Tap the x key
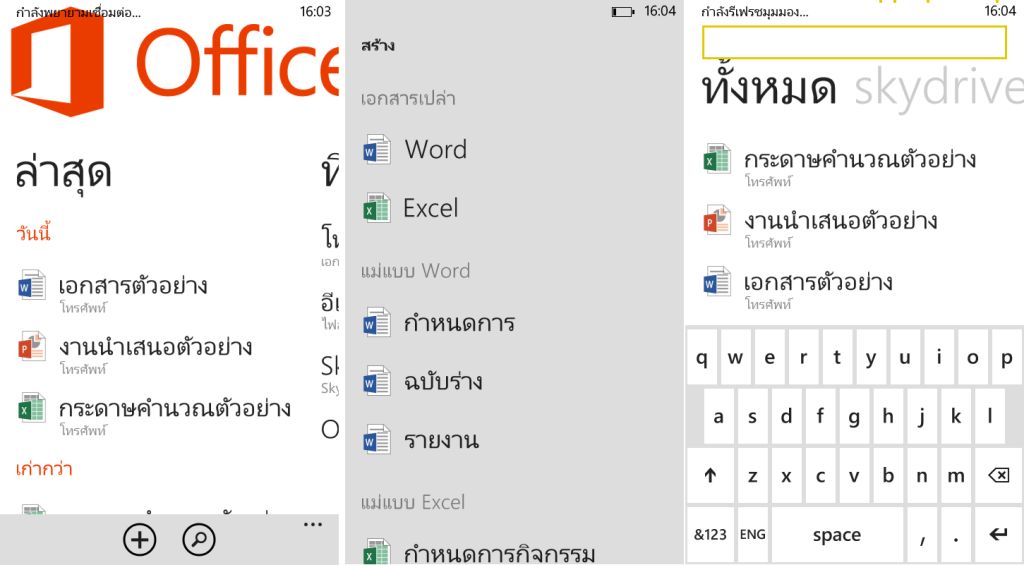This screenshot has height=565, width=1024. click(x=786, y=476)
